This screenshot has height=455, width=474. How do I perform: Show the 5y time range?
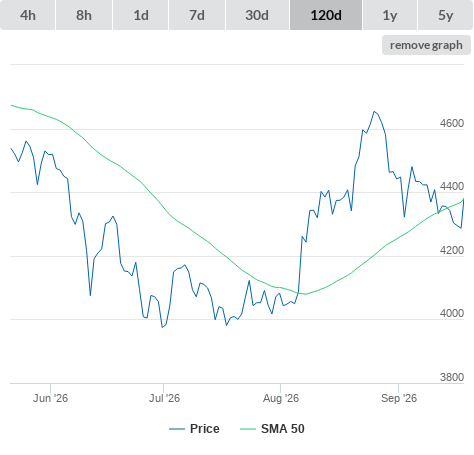446,15
